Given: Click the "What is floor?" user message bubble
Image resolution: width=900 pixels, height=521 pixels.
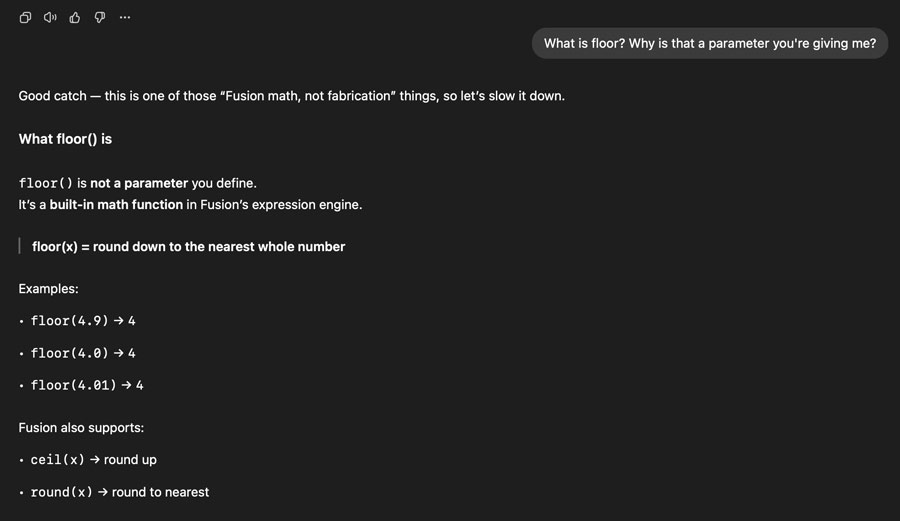Looking at the screenshot, I should click(709, 43).
